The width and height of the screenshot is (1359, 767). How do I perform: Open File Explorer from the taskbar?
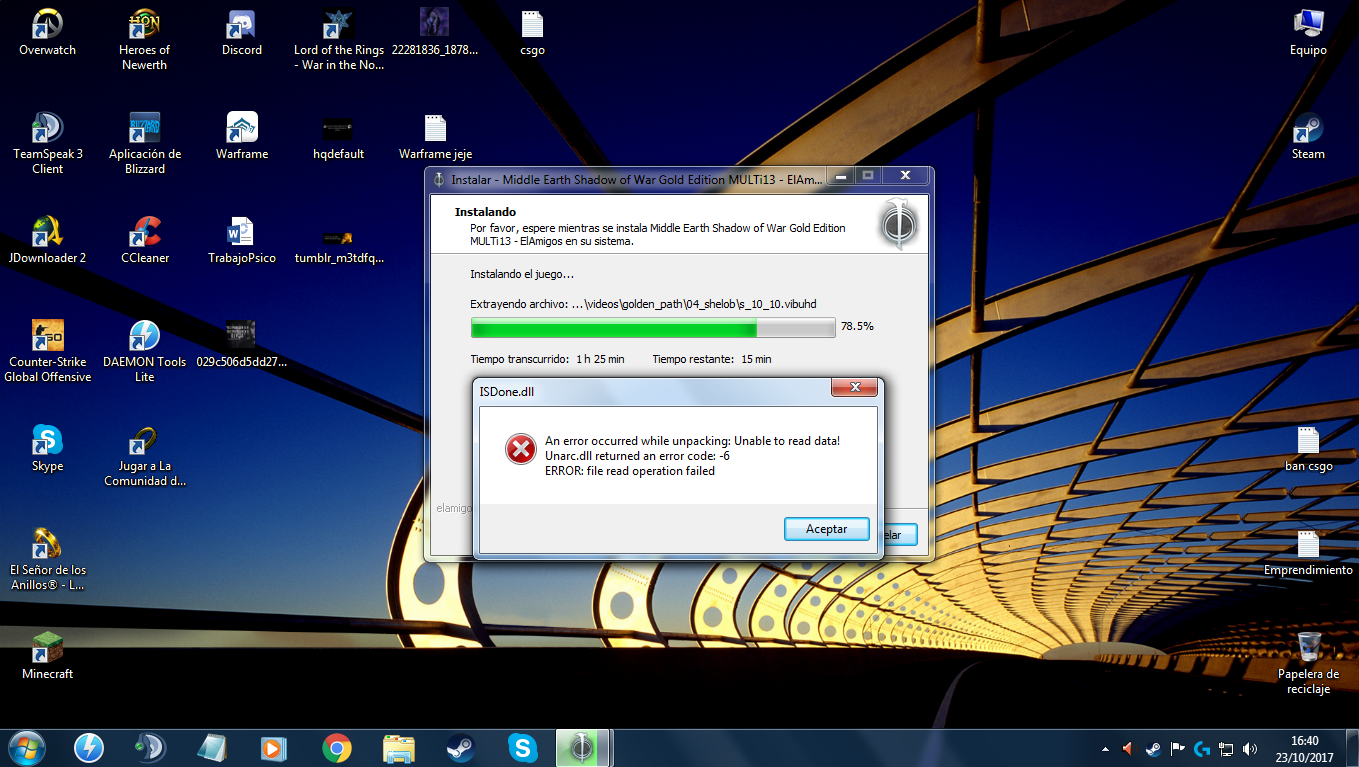coord(399,748)
